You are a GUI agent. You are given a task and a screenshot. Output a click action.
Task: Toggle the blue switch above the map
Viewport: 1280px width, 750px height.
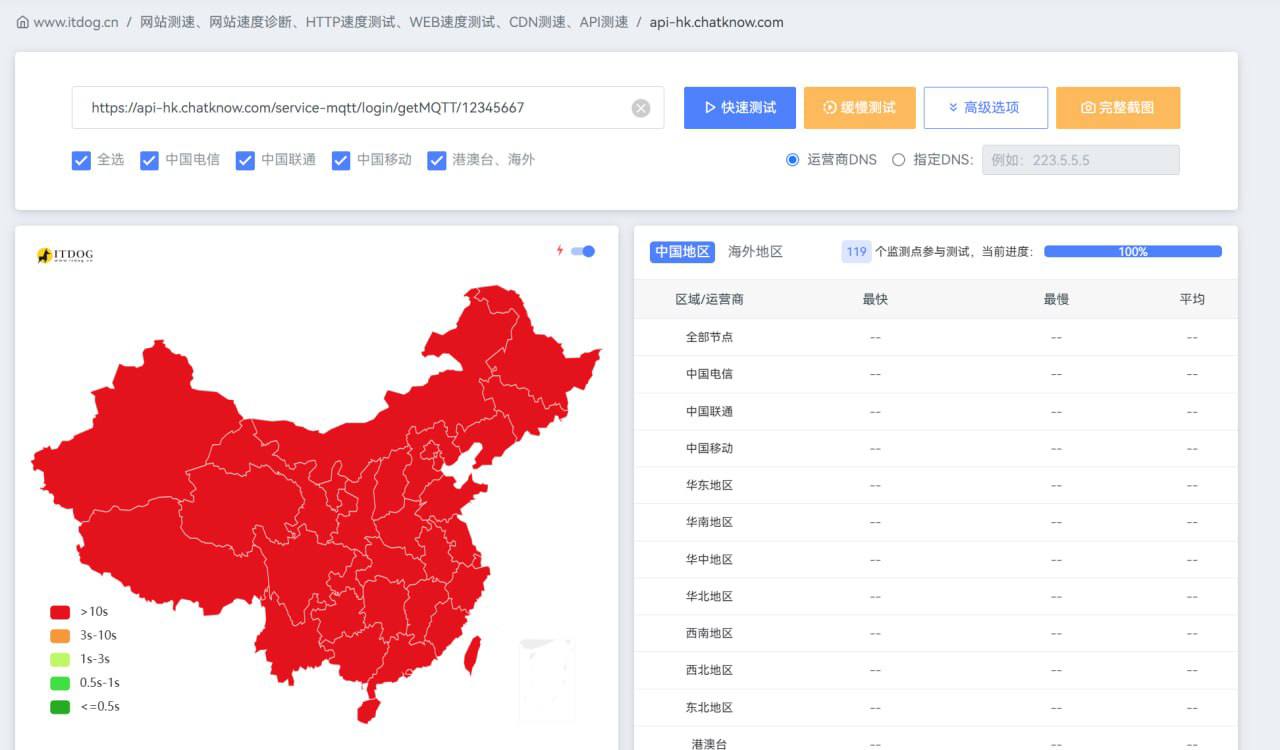(x=583, y=251)
